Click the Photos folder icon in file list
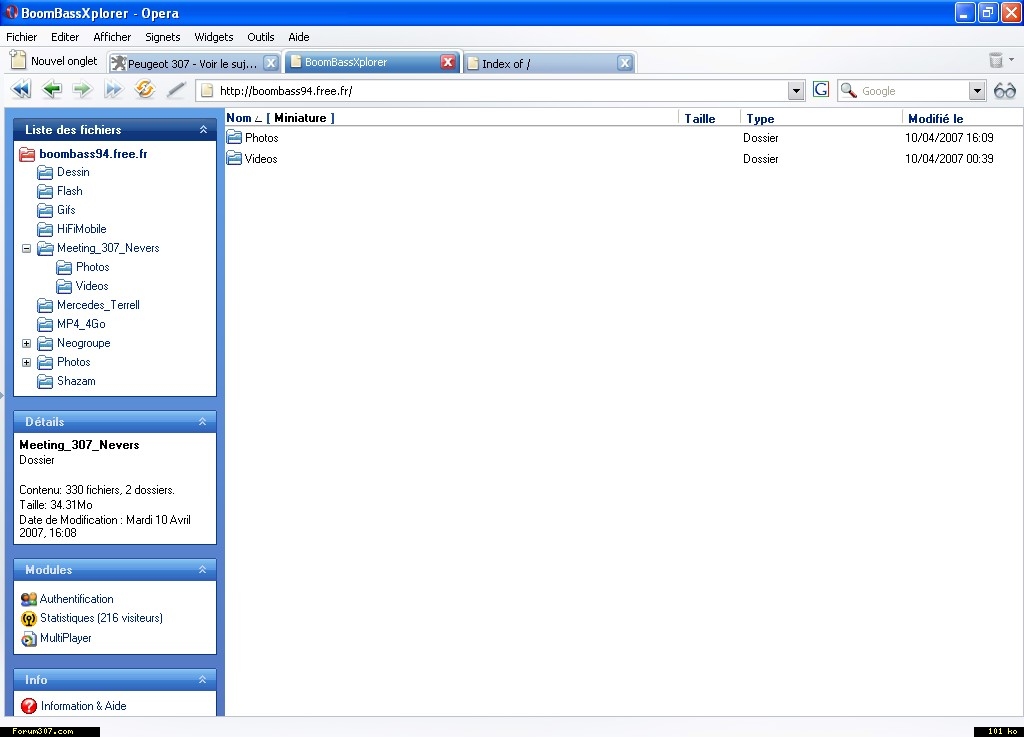The height and width of the screenshot is (737, 1024). 234,138
